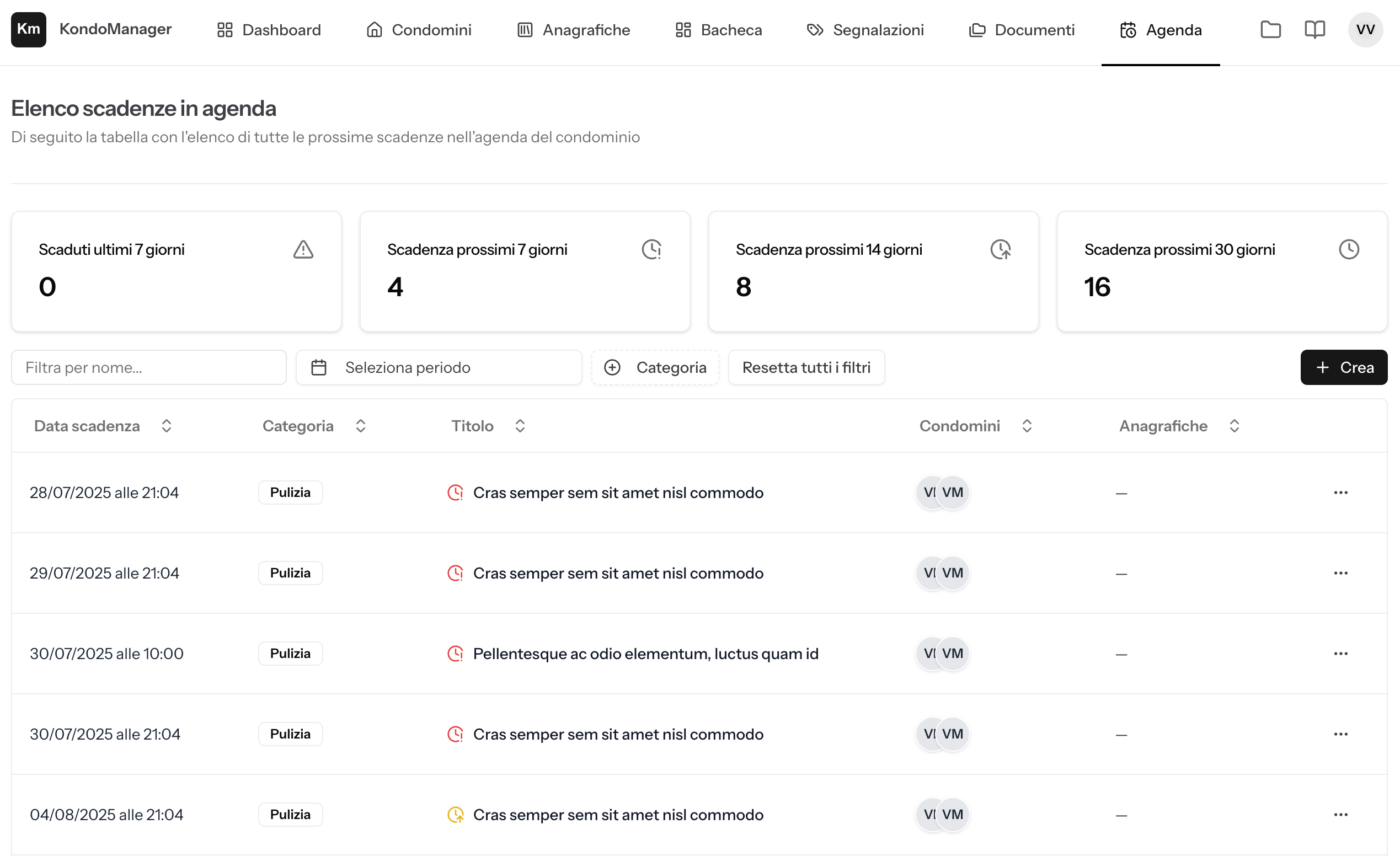
Task: Click VM avatar in 30/07/2025 21:04 row
Action: pos(953,735)
